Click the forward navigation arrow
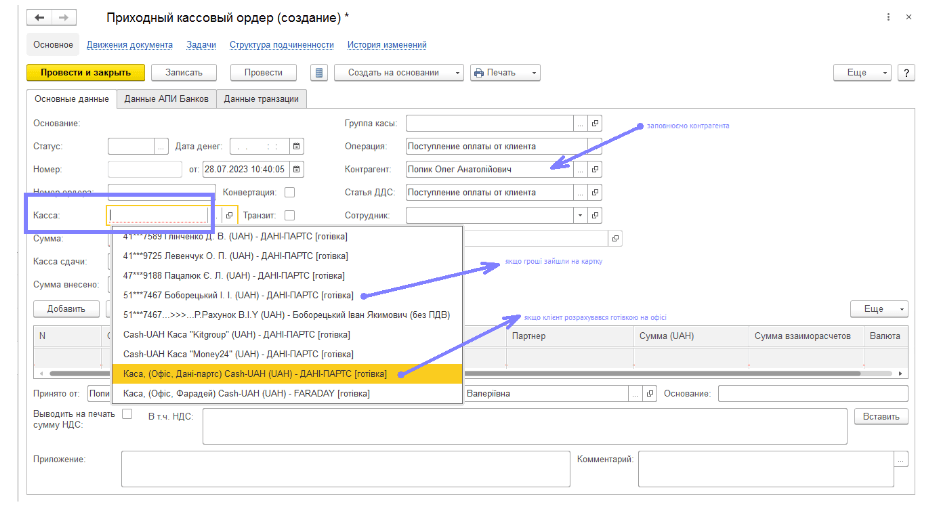 point(65,18)
